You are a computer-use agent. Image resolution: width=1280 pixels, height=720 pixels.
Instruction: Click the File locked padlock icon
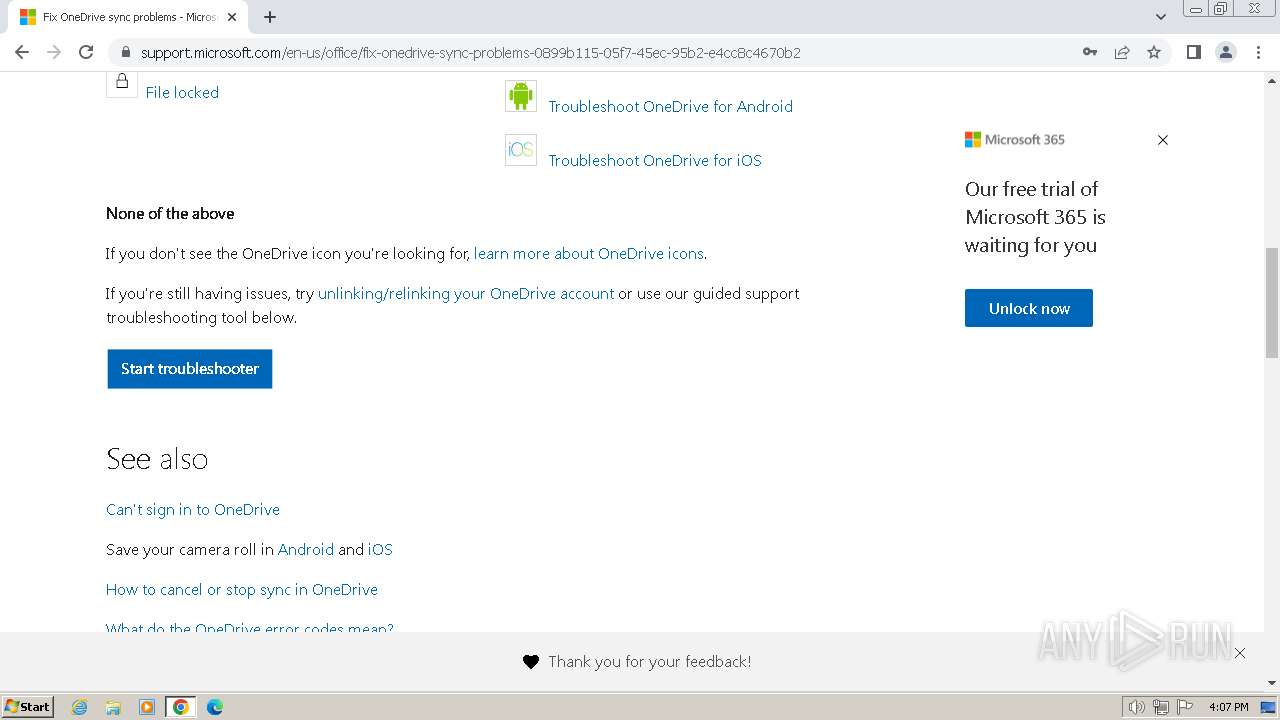click(122, 82)
